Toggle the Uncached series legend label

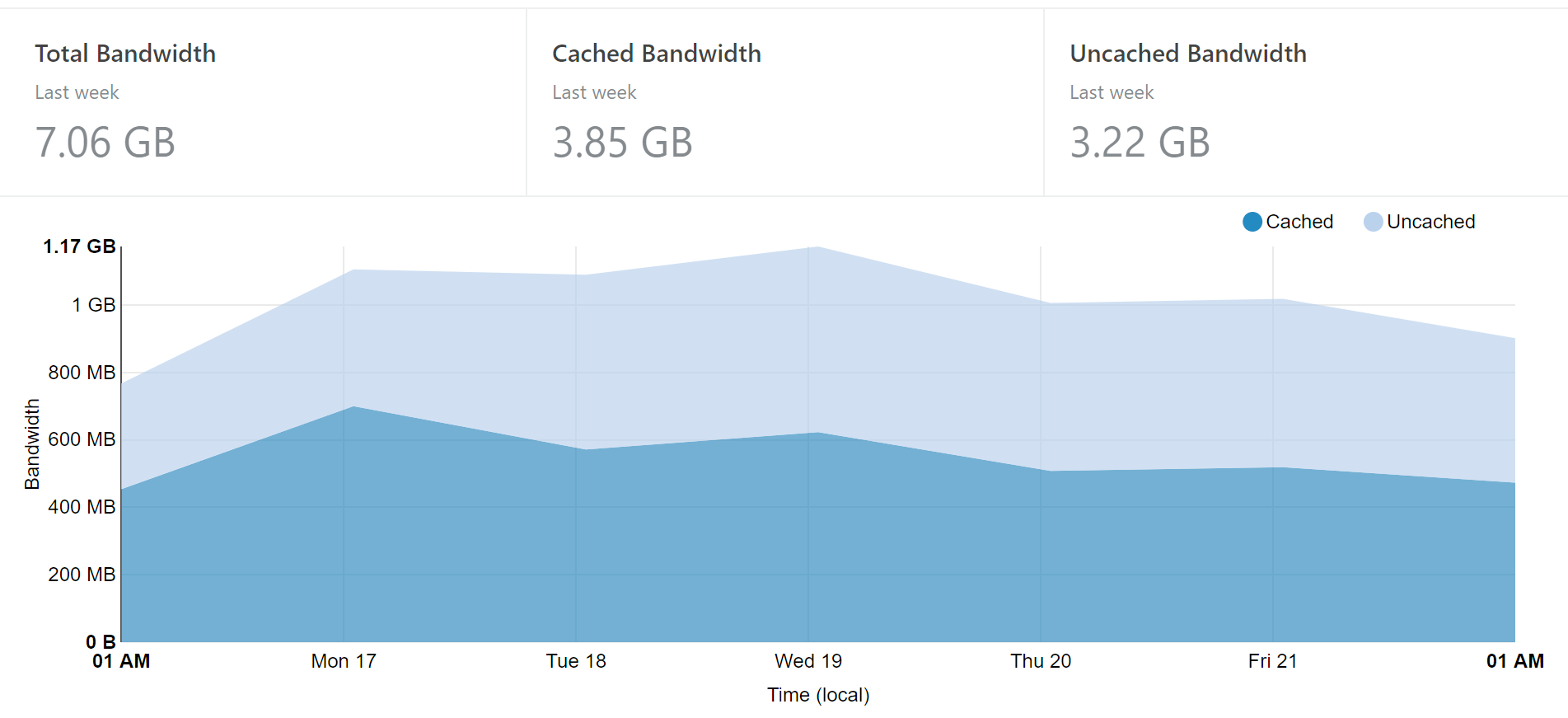click(1430, 222)
